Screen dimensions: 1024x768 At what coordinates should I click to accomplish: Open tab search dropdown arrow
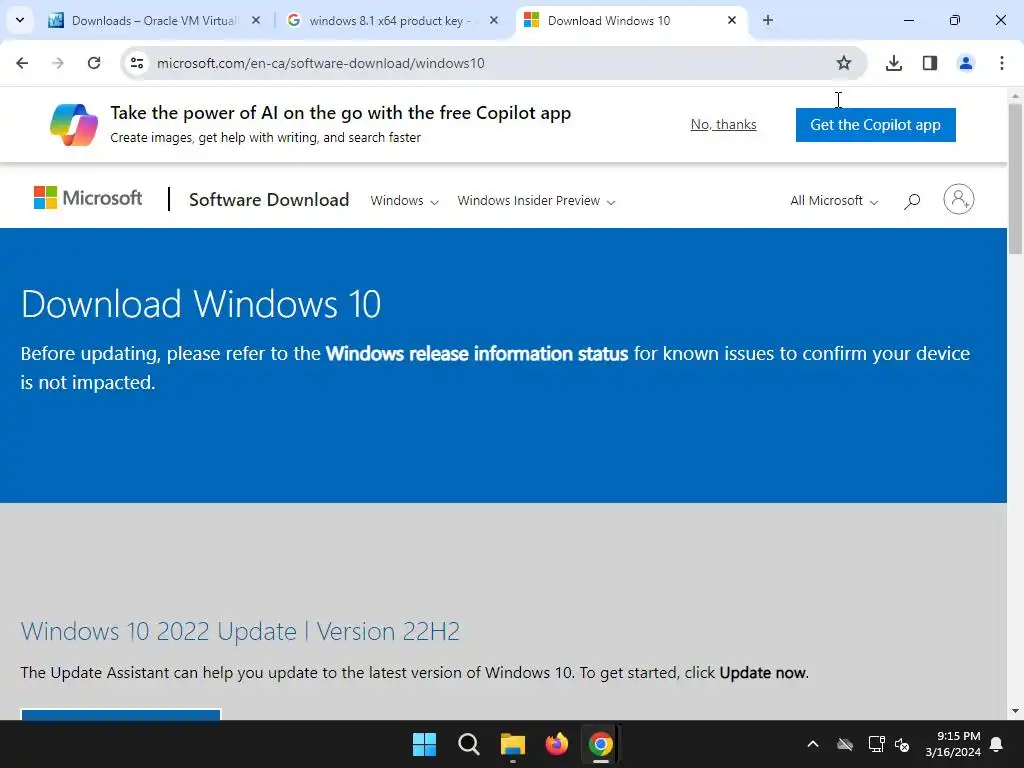tap(20, 20)
